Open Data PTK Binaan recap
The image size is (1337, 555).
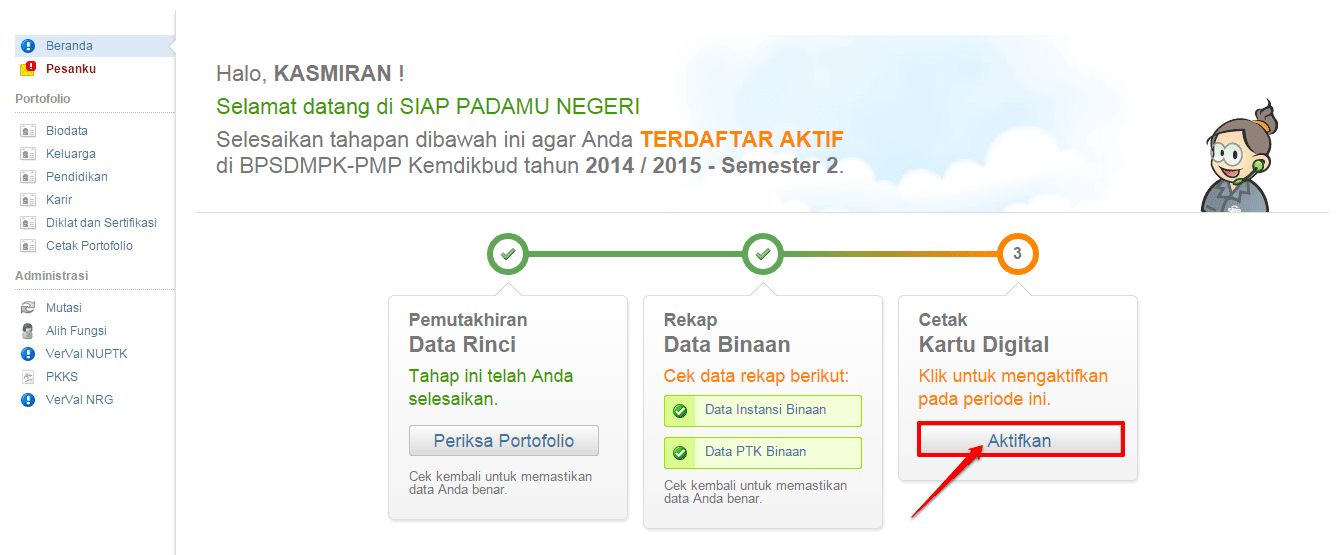763,453
